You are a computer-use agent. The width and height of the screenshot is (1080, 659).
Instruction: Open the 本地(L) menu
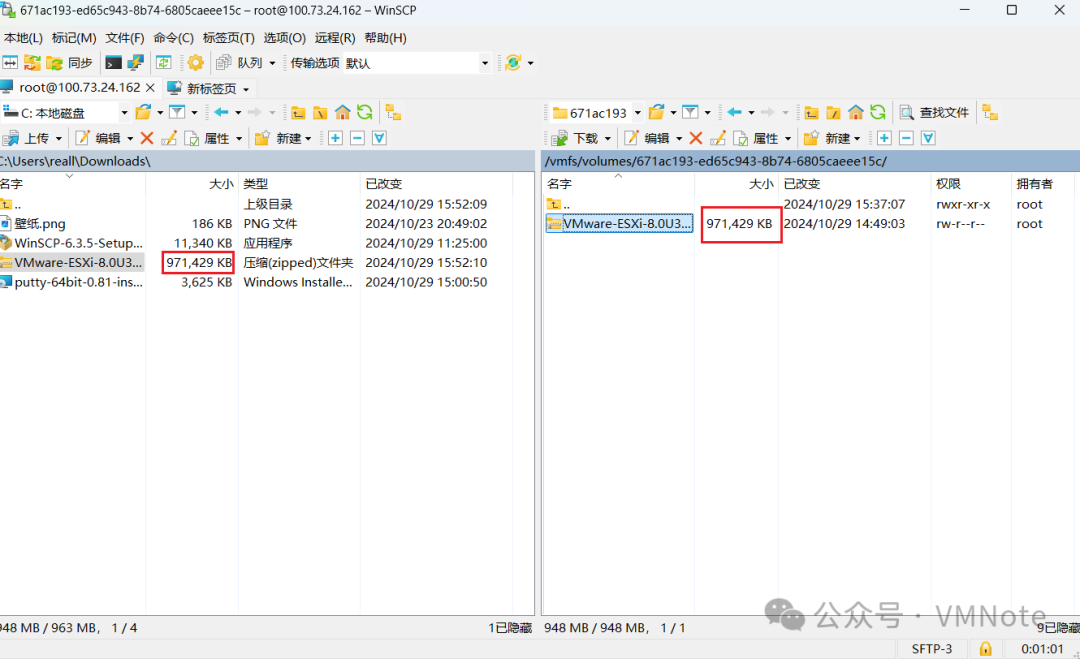pos(23,38)
